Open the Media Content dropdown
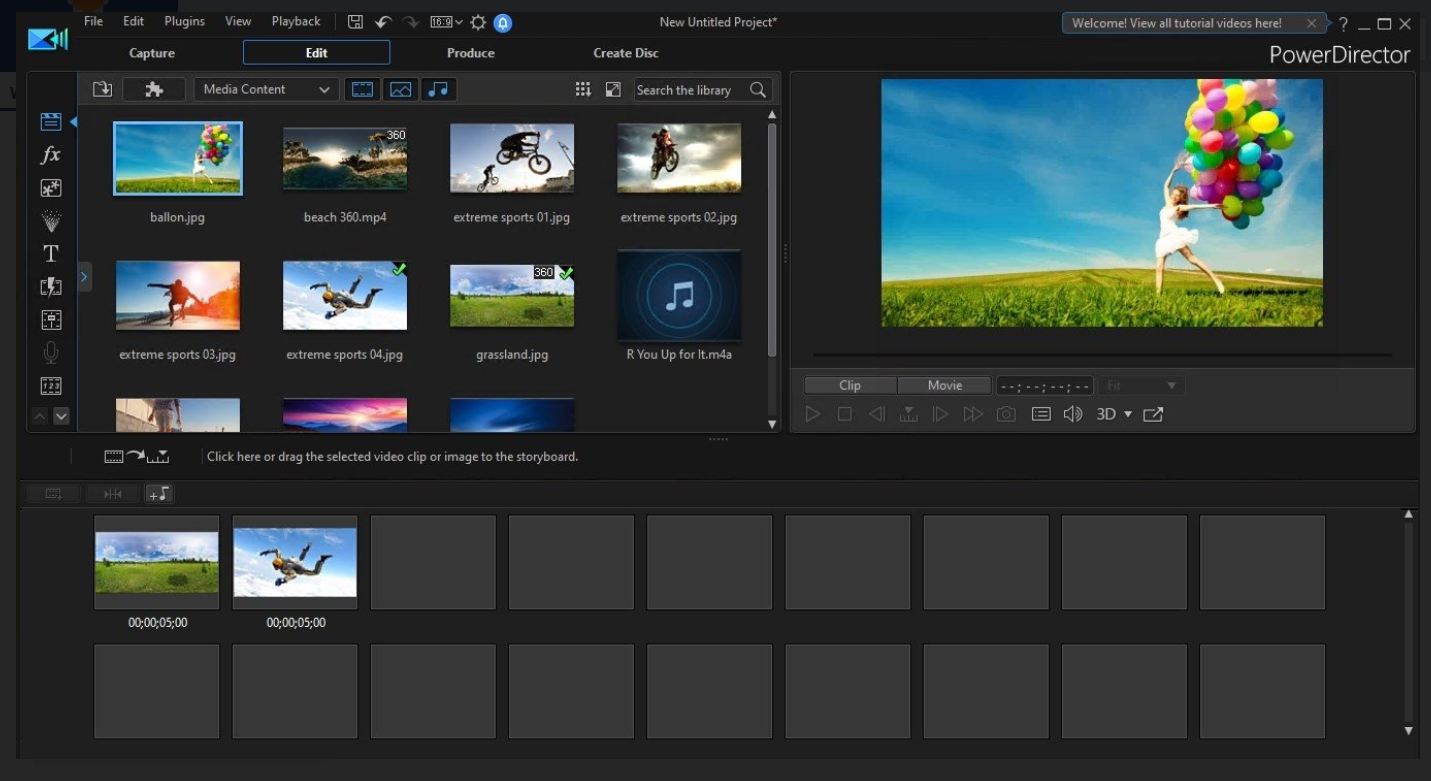The image size is (1431, 781). tap(265, 89)
